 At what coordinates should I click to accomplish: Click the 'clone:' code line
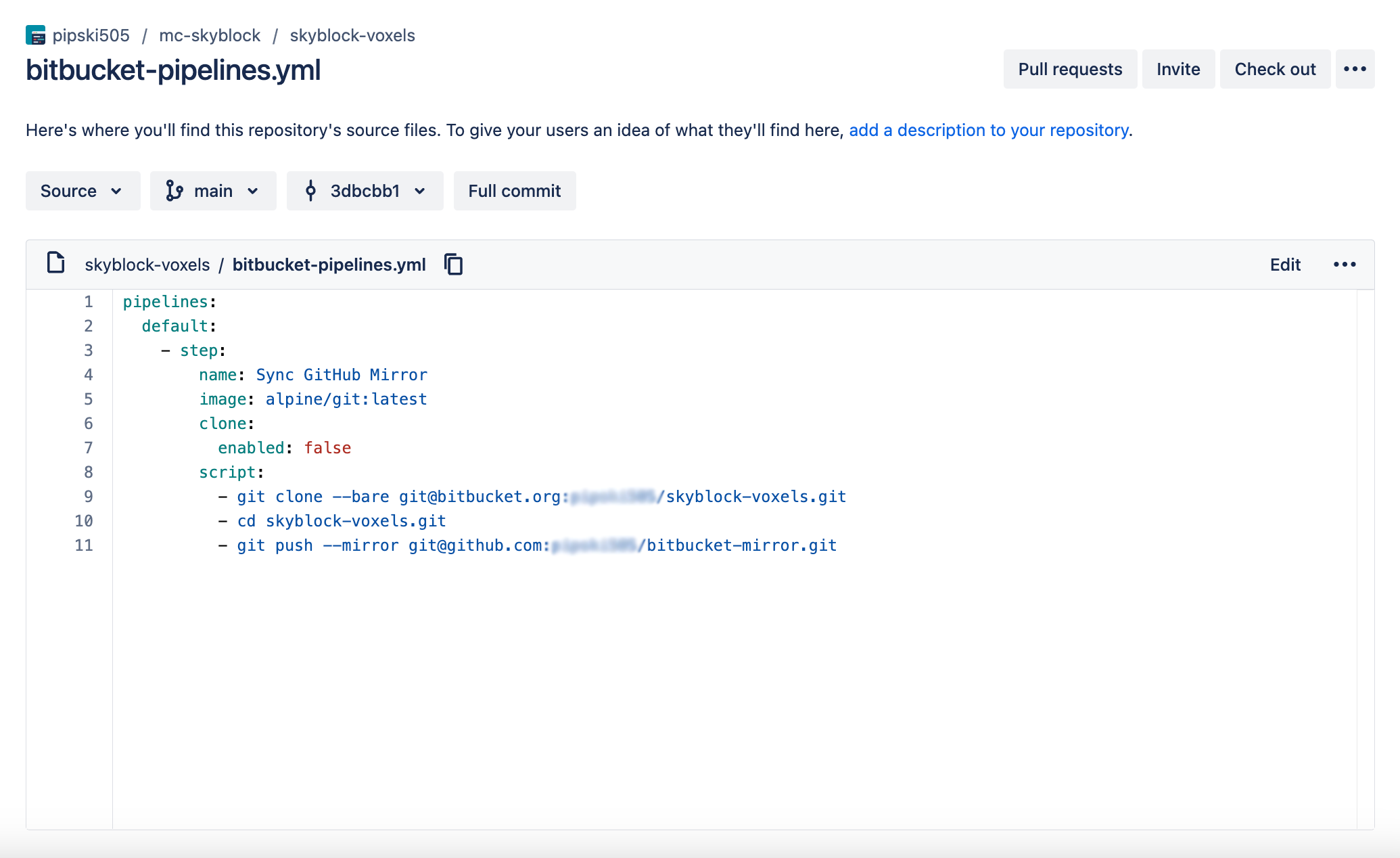[x=227, y=424]
